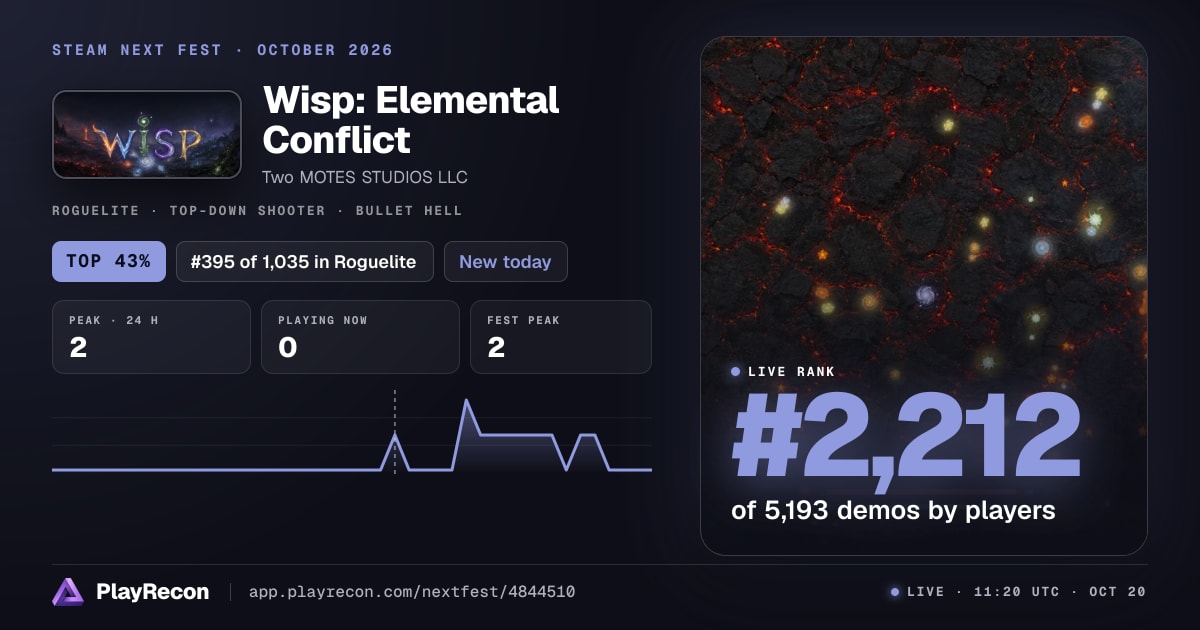Click the Wisp: Elemental Conflict title
This screenshot has height=630, width=1200.
coord(411,120)
